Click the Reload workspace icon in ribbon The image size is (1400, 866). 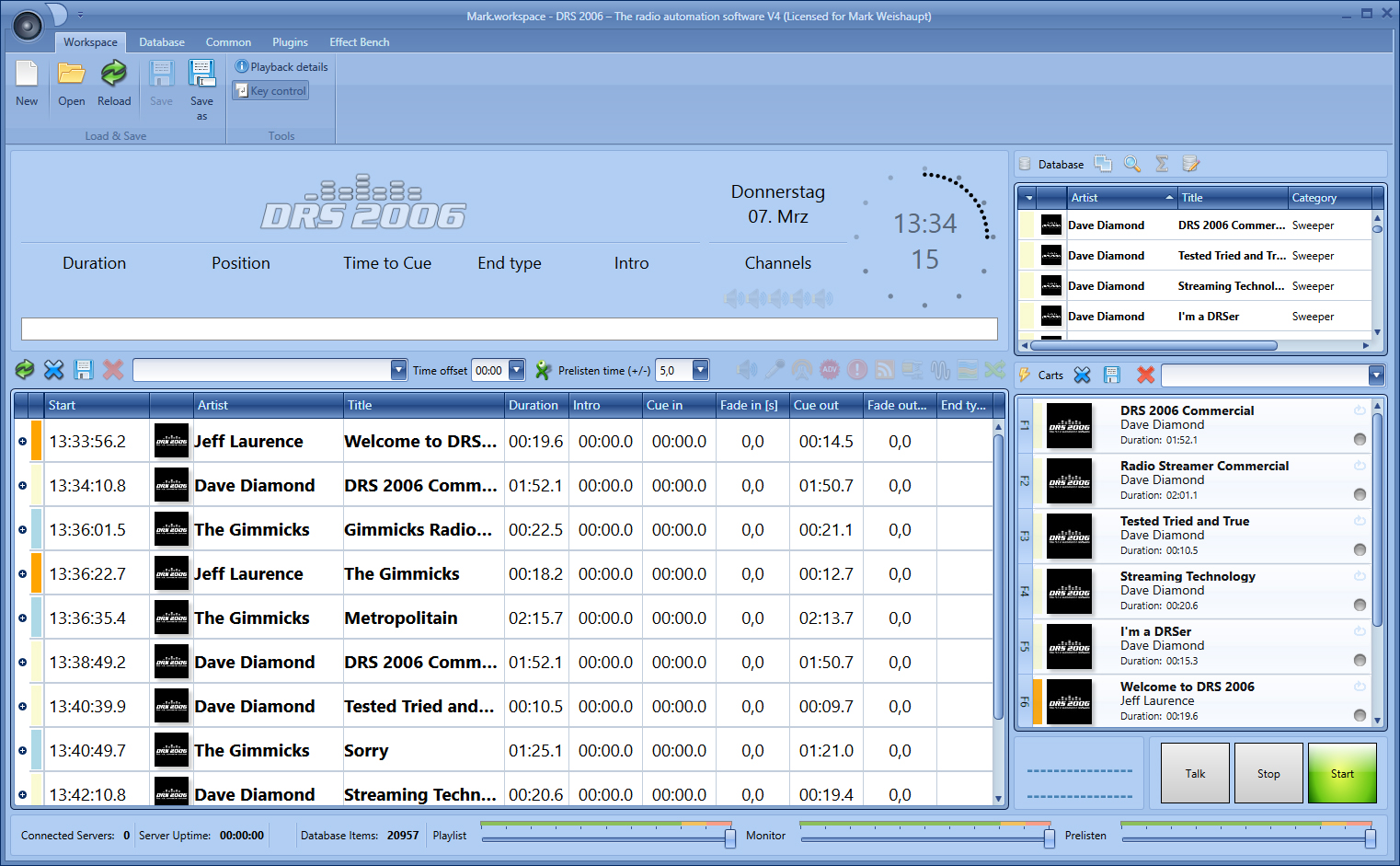[114, 75]
